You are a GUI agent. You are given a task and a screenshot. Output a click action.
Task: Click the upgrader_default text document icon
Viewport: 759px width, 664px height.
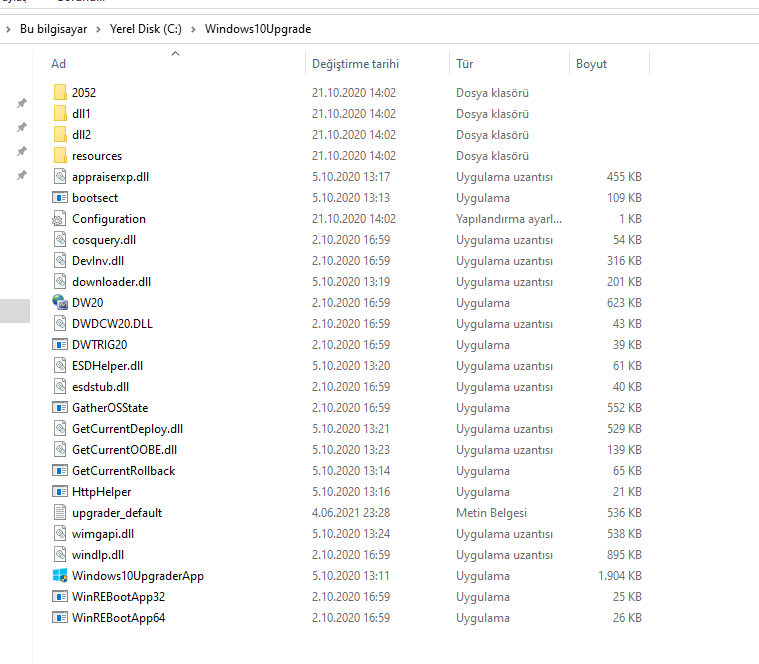(x=60, y=513)
